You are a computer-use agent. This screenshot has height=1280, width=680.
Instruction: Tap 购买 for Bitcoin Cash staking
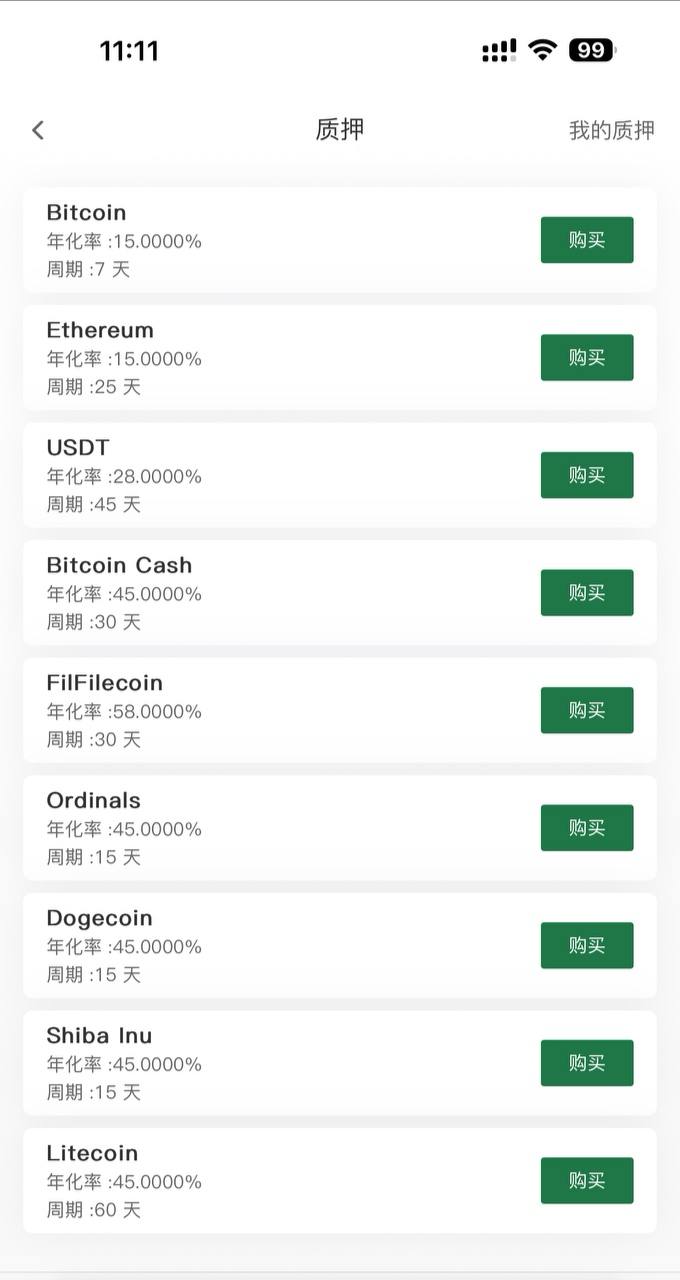(586, 592)
